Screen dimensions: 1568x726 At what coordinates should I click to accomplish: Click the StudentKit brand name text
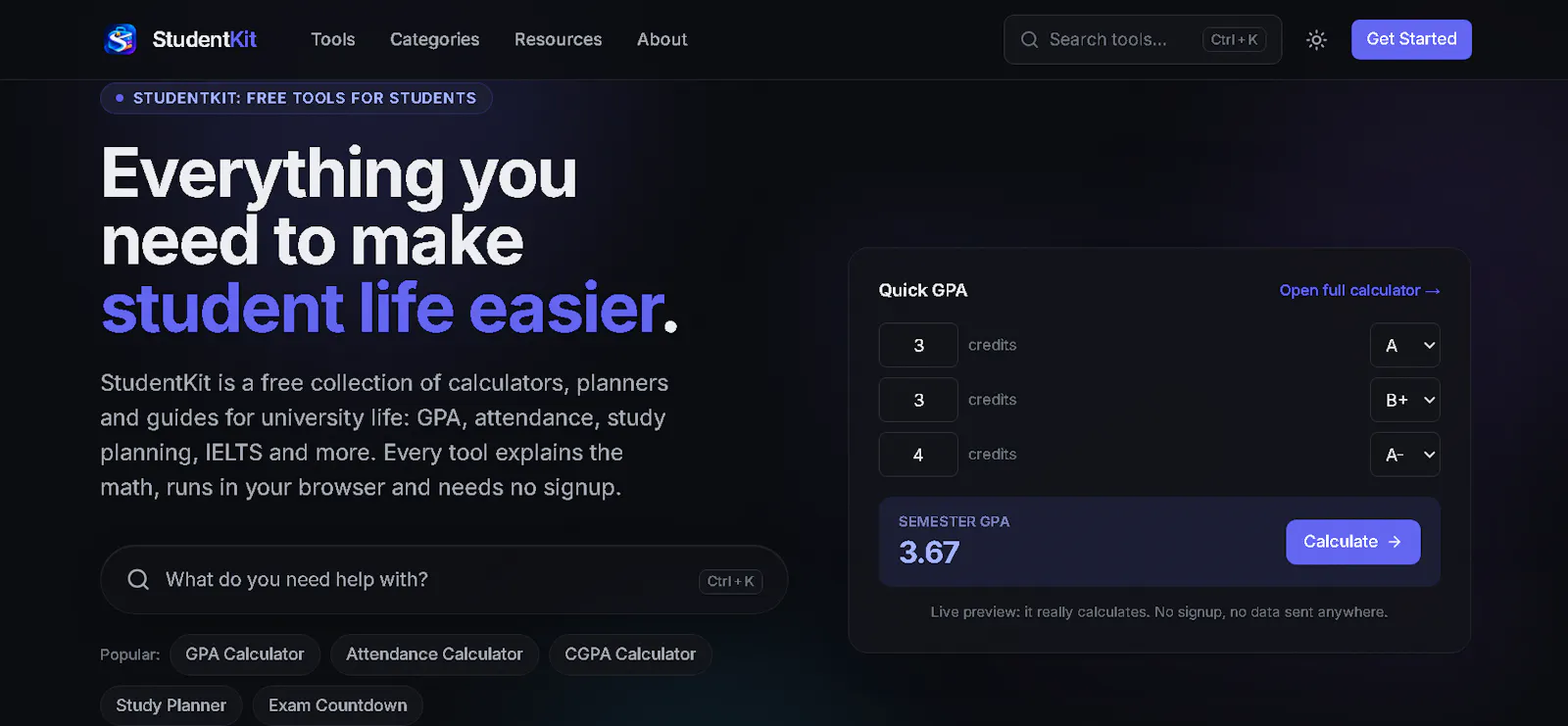pyautogui.click(x=204, y=39)
